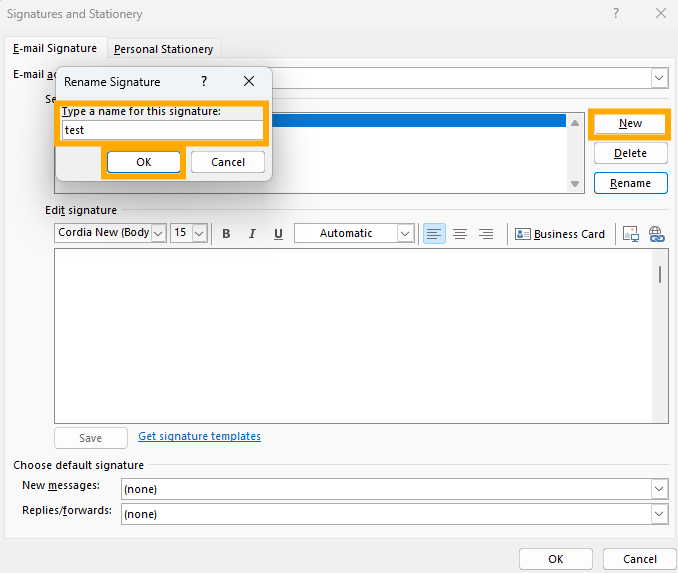
Task: Open the Get signature templates link
Action: pyautogui.click(x=199, y=436)
